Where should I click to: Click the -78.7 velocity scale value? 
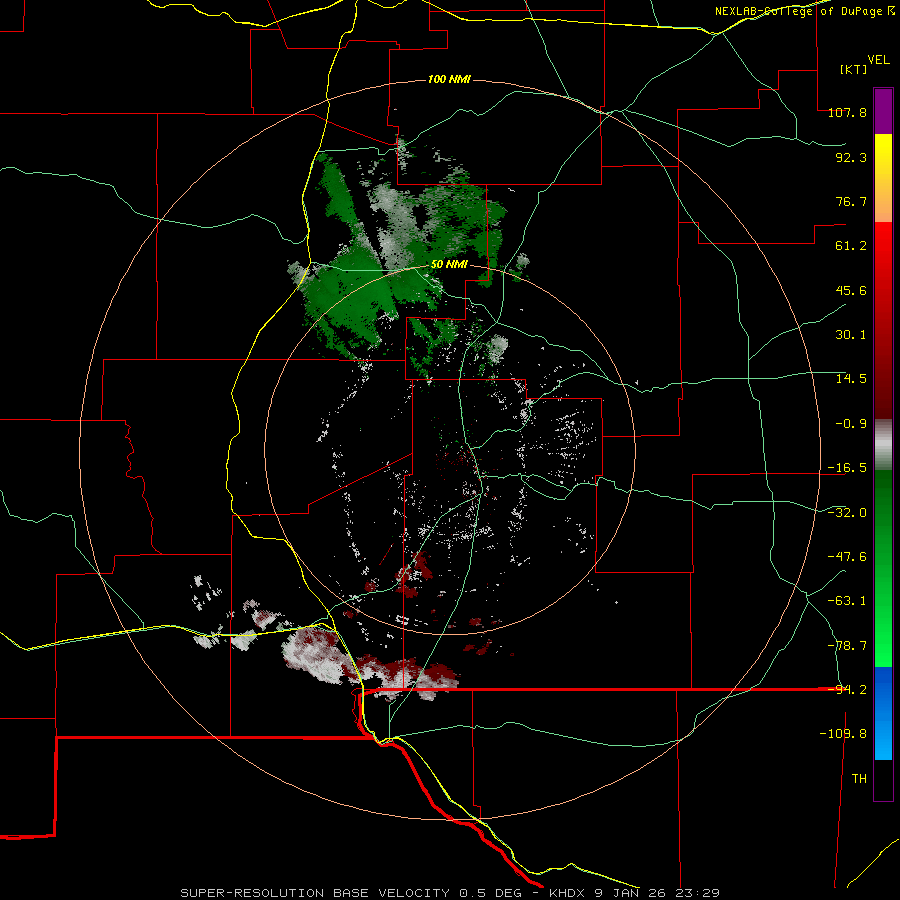847,646
